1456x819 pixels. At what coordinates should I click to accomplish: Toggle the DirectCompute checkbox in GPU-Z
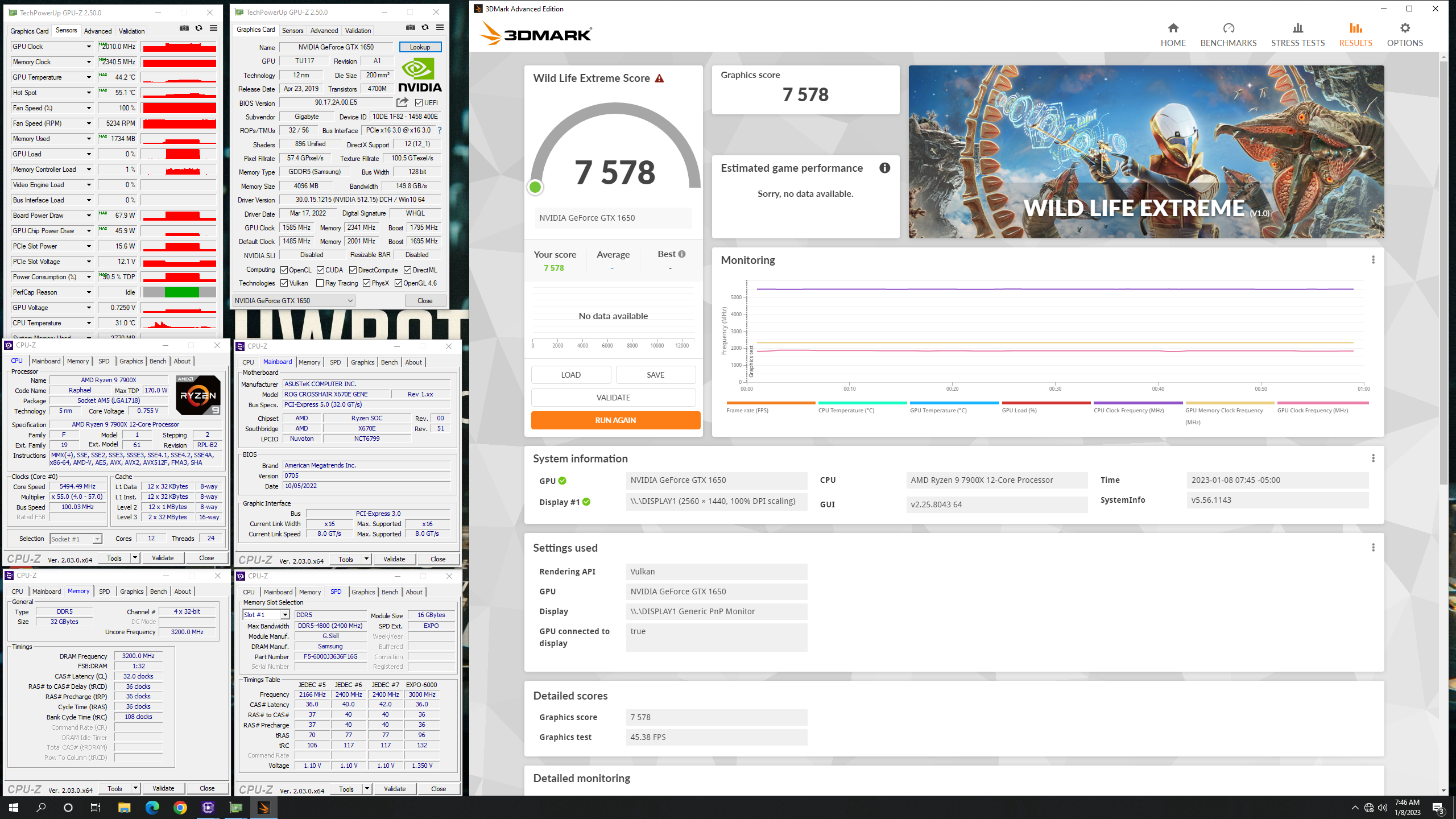coord(353,270)
